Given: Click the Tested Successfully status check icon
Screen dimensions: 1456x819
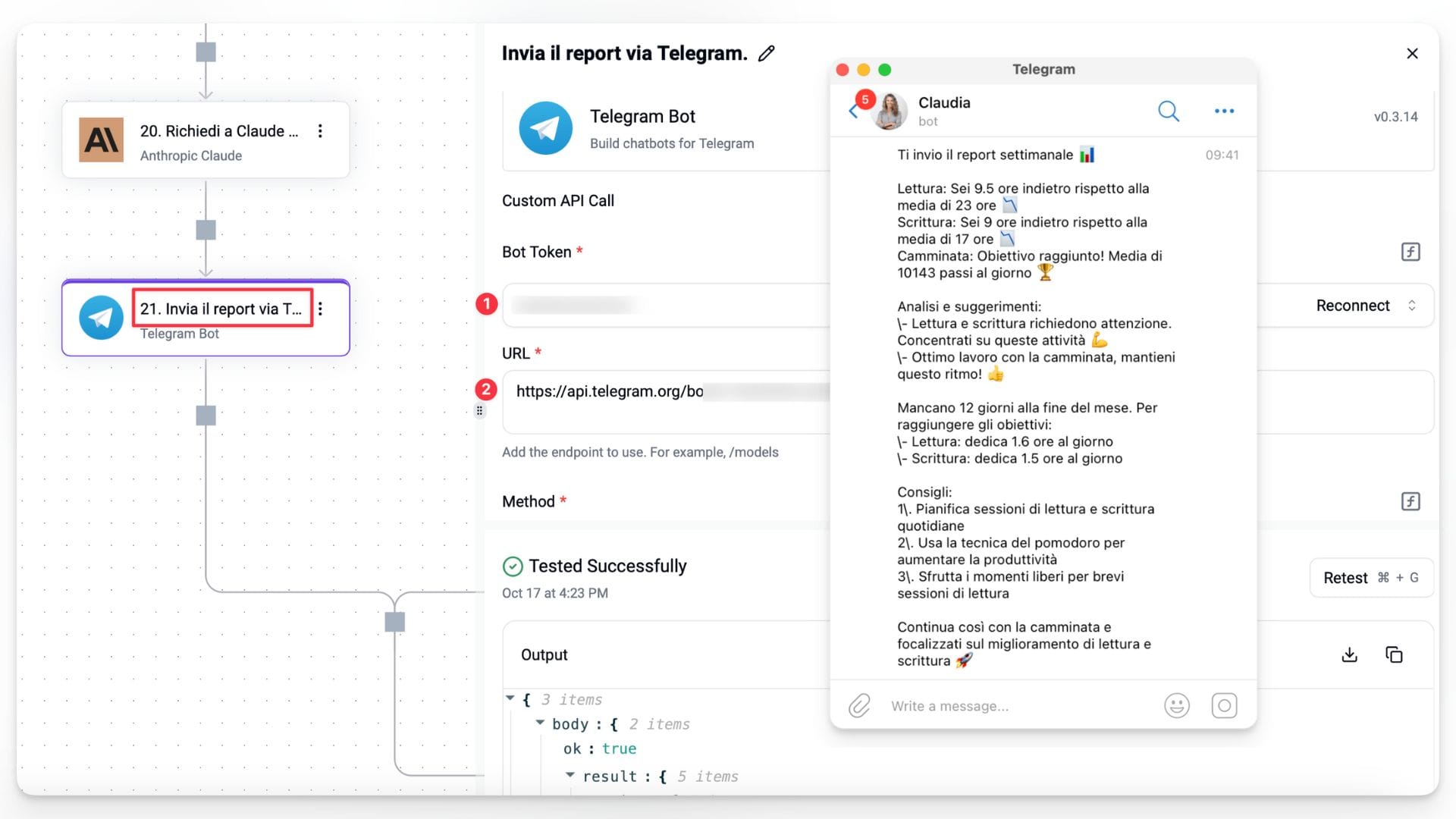Looking at the screenshot, I should coord(513,566).
